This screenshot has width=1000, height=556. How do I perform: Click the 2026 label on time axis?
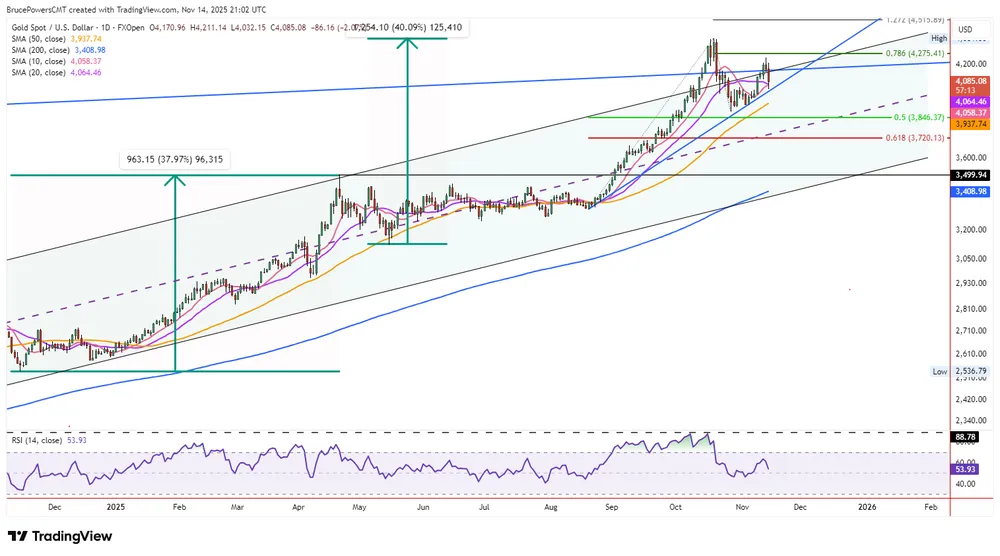867,508
